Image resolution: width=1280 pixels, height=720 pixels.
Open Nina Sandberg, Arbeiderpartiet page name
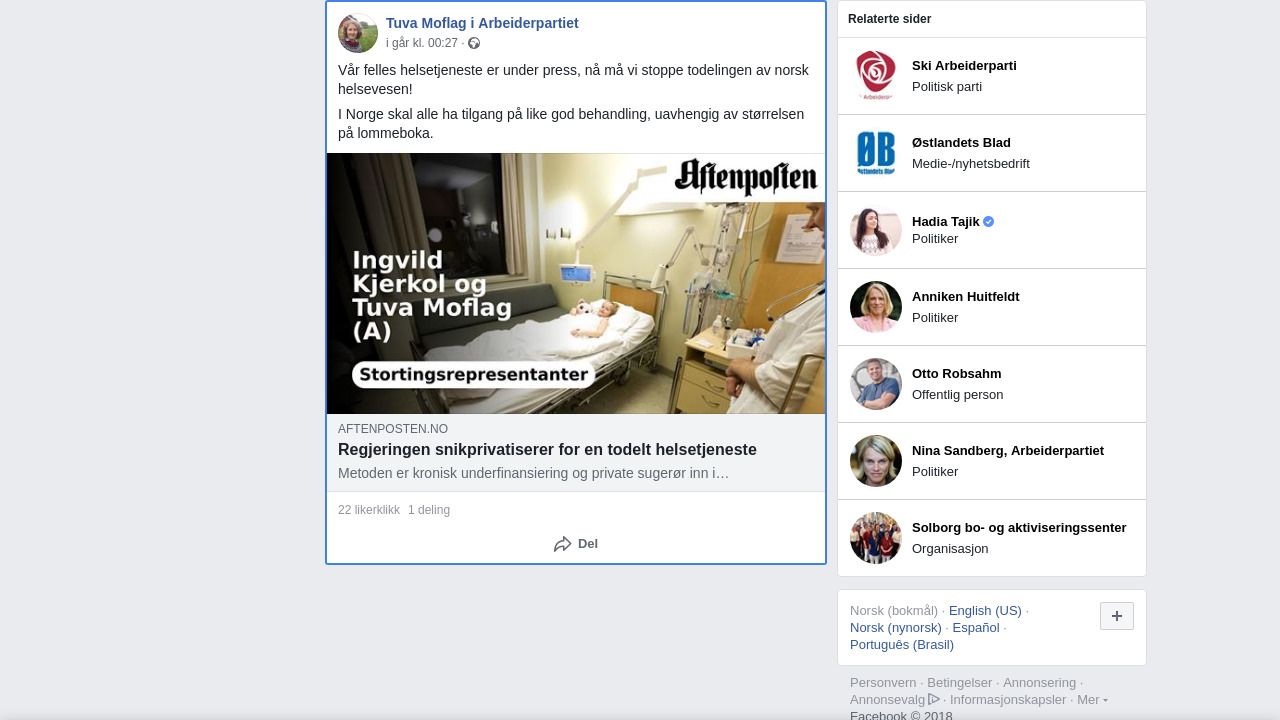point(1008,451)
